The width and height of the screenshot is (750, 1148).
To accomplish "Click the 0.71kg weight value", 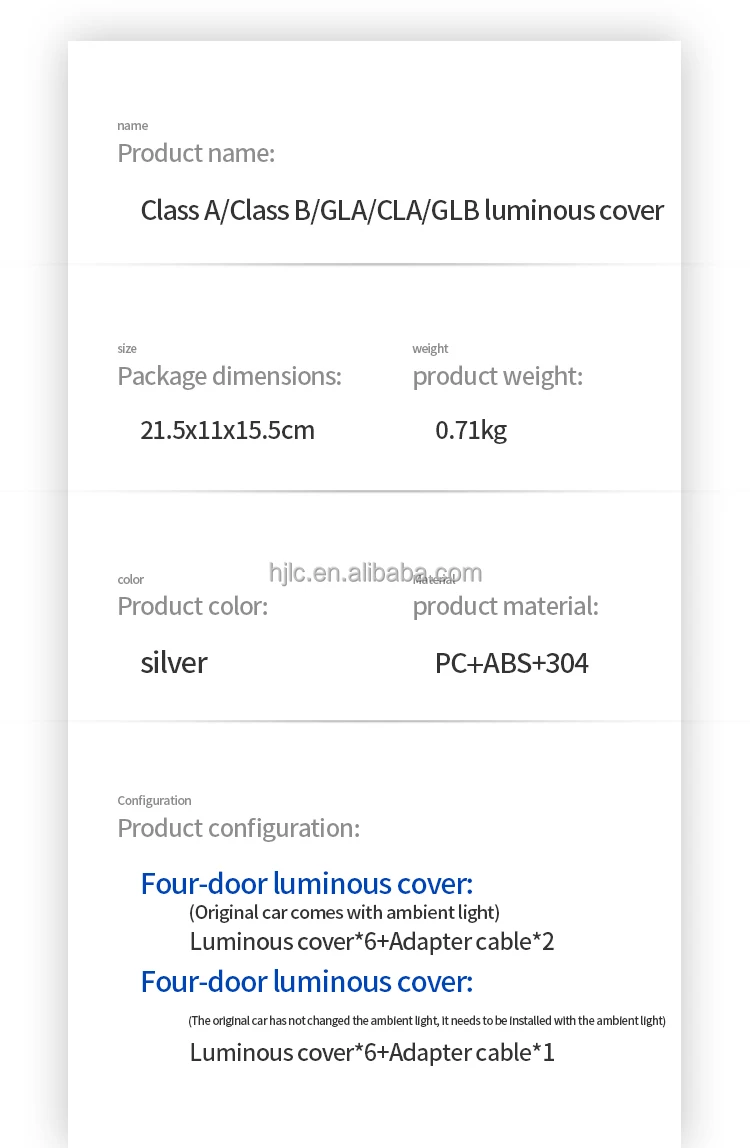I will pyautogui.click(x=471, y=431).
